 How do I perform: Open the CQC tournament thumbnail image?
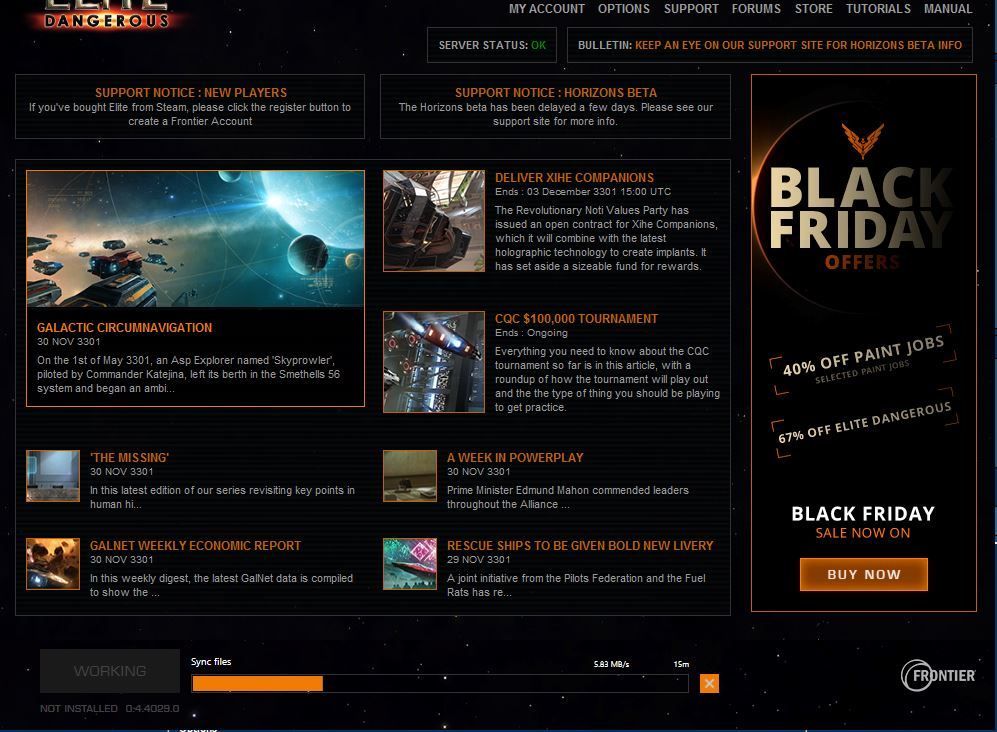tap(434, 362)
